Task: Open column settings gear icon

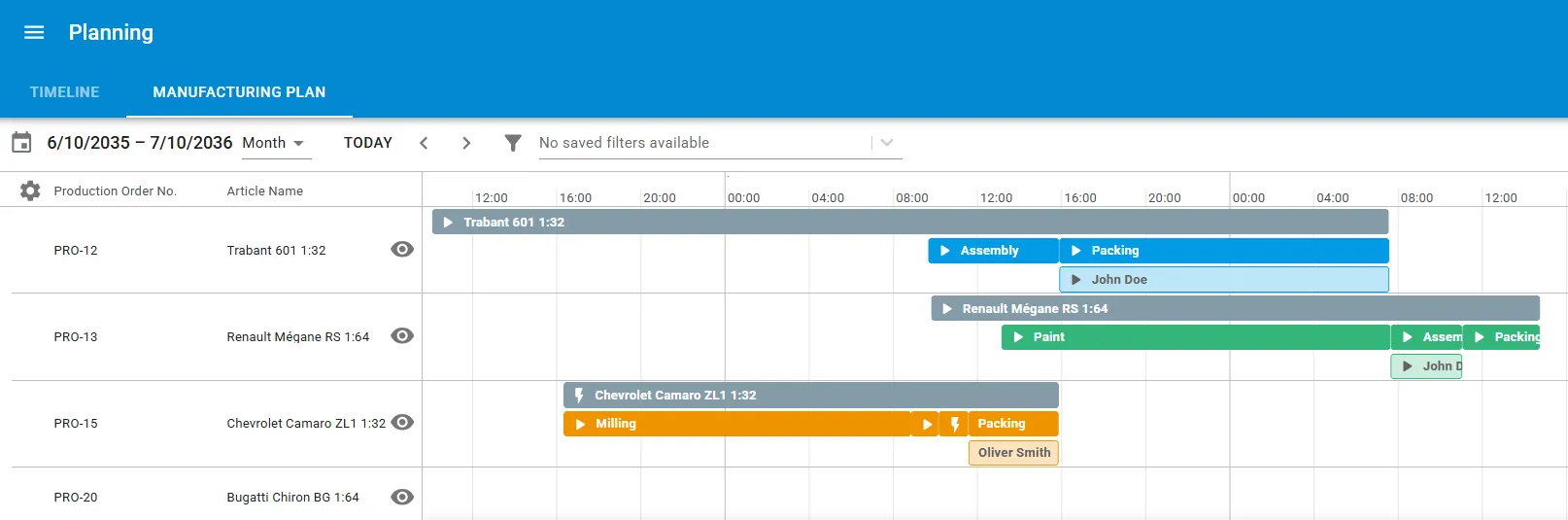Action: pos(30,191)
